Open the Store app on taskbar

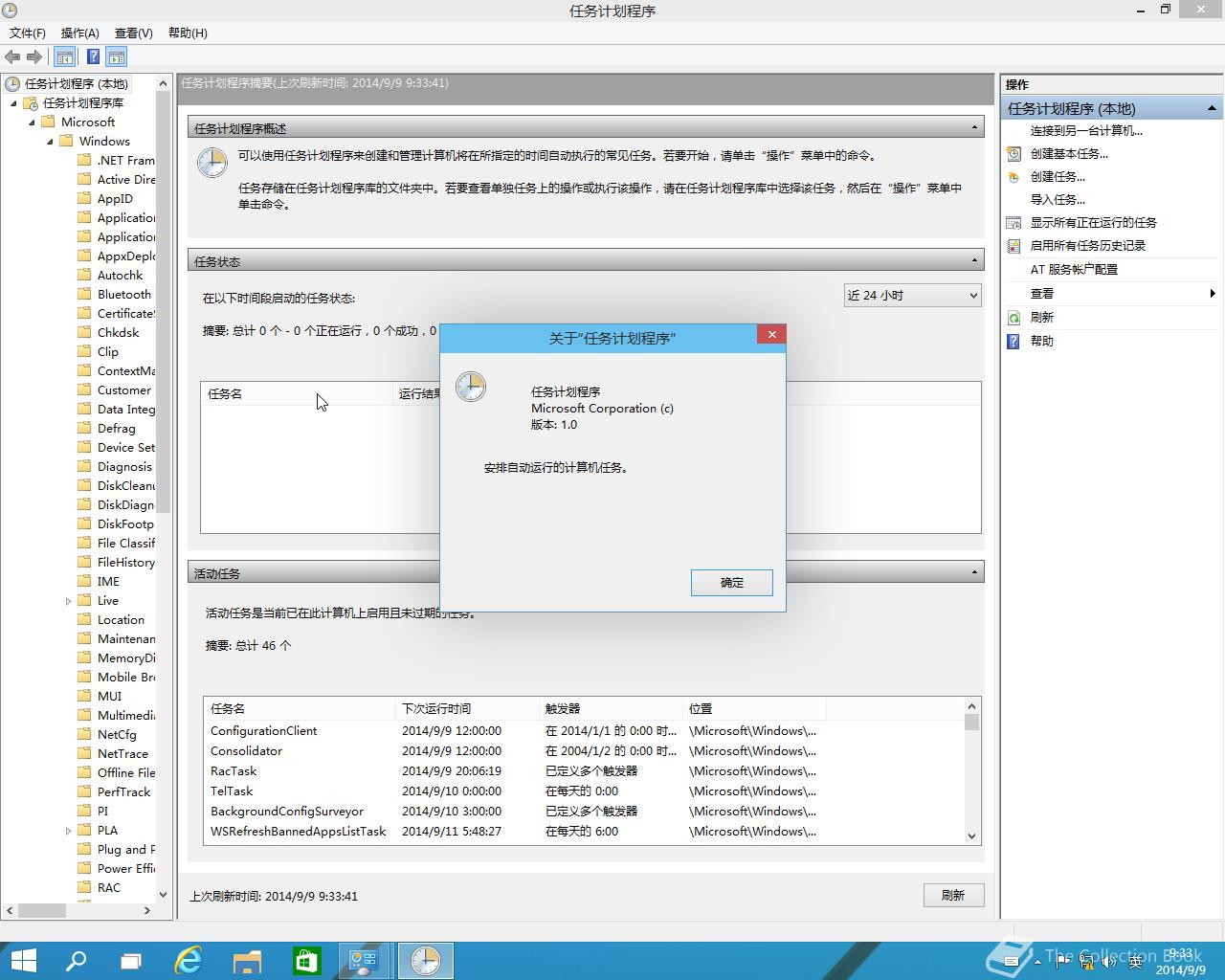(306, 961)
